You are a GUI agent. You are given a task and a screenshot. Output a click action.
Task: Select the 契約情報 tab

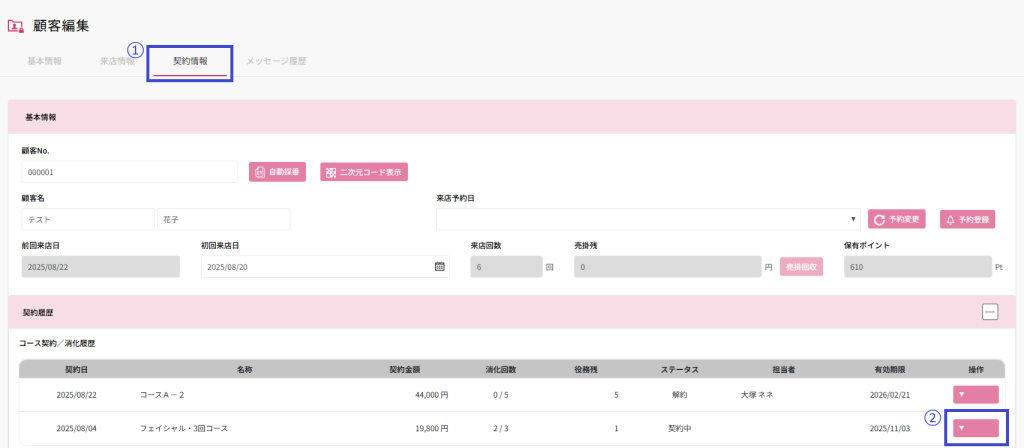(190, 61)
